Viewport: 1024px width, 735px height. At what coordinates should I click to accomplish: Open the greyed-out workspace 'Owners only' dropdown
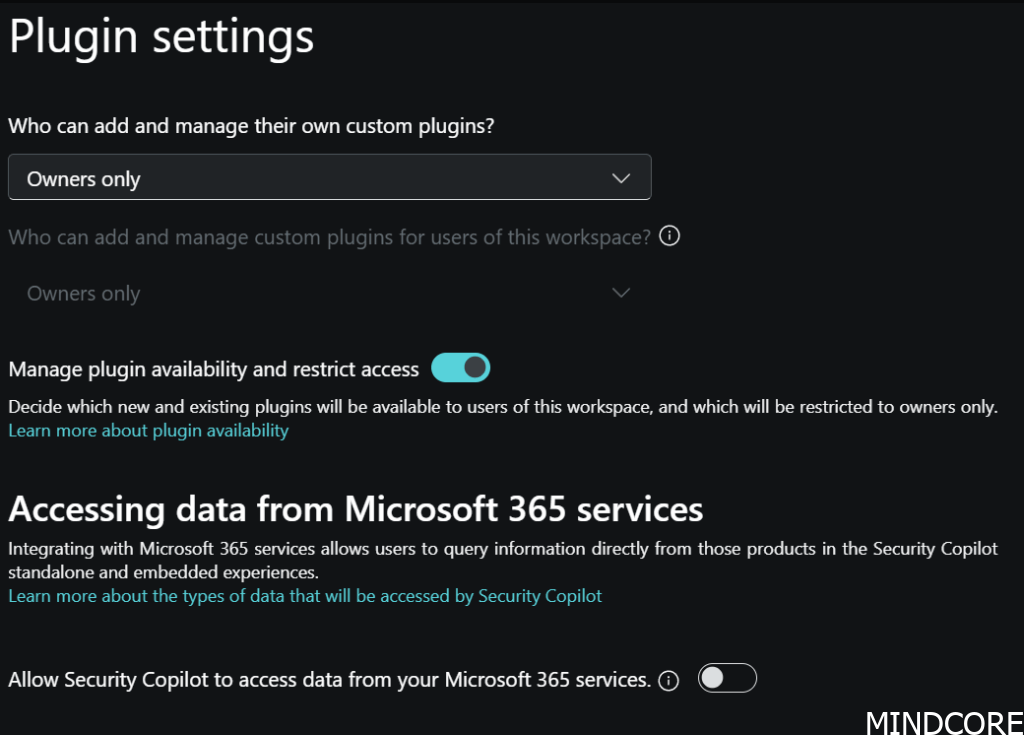(329, 293)
